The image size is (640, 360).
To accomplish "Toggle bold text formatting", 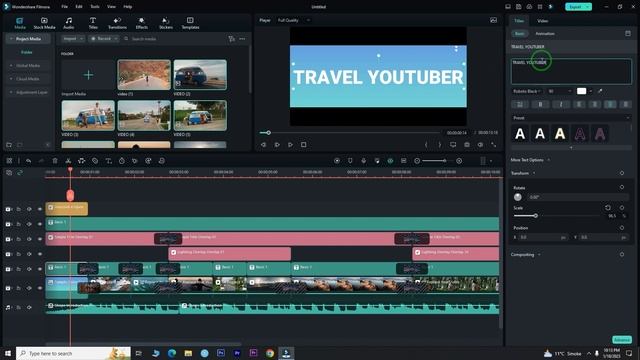I will click(540, 104).
